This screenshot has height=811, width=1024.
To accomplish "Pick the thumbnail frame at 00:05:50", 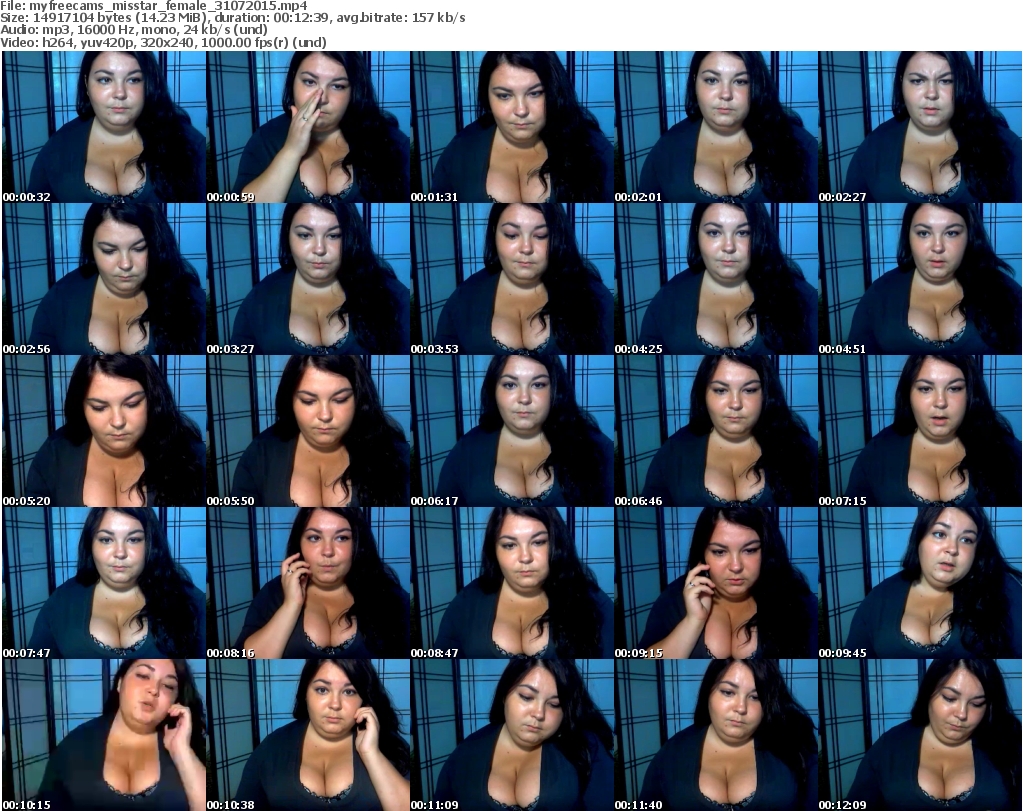I will pyautogui.click(x=308, y=431).
